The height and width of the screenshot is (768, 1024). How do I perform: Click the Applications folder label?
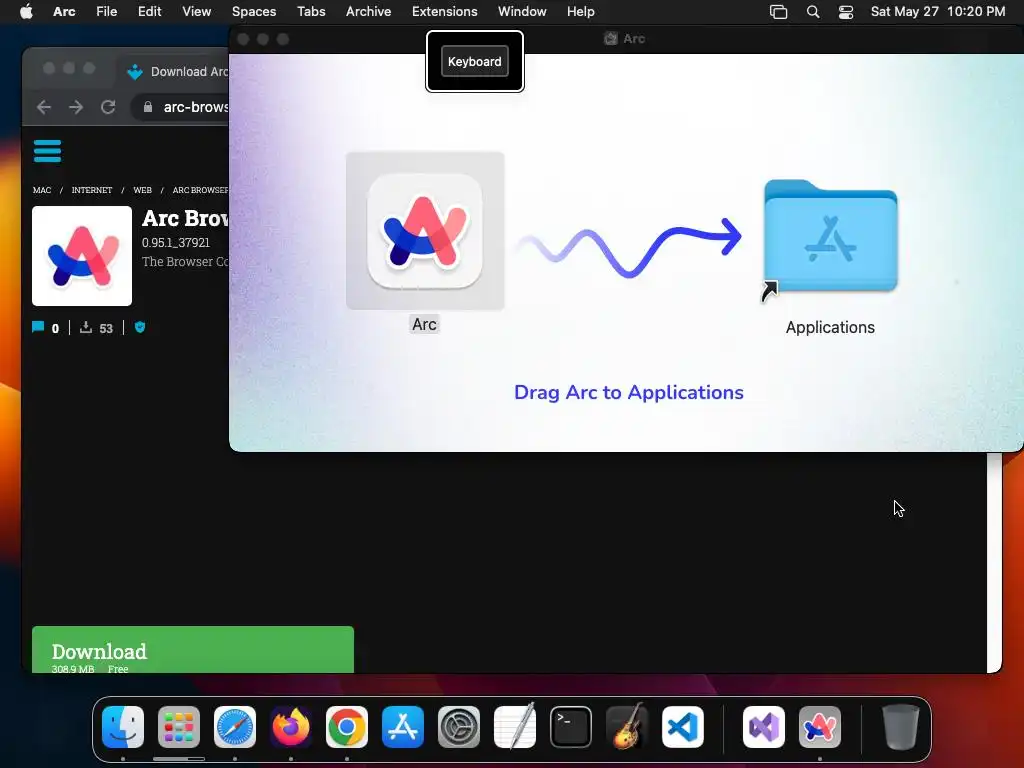click(830, 327)
